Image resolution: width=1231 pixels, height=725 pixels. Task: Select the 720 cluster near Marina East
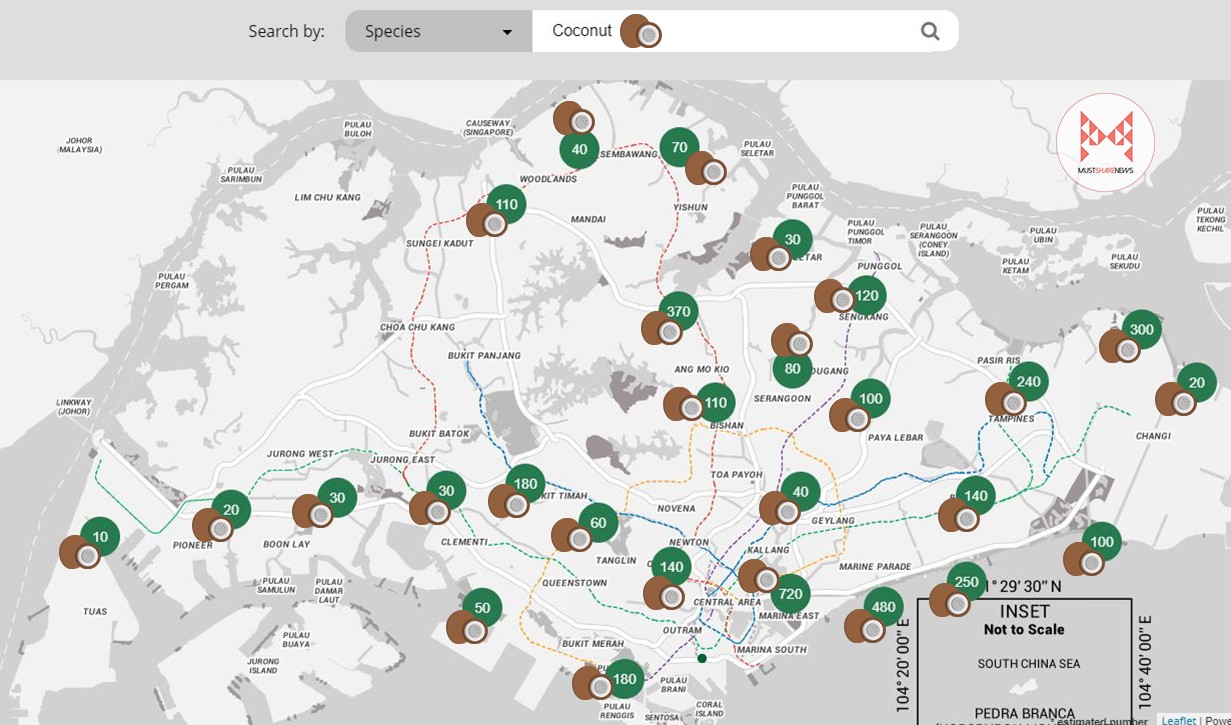pyautogui.click(x=790, y=594)
